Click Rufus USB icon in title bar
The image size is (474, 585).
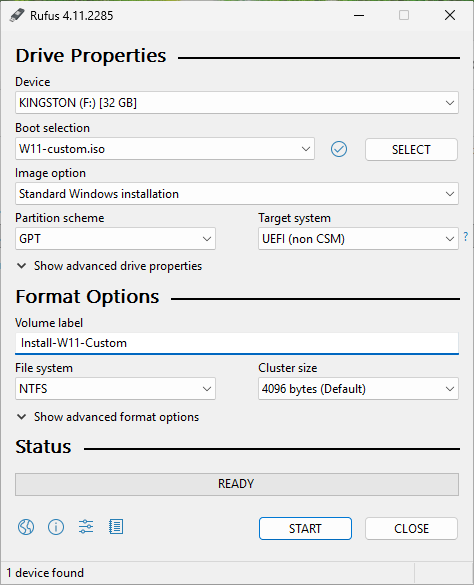click(x=16, y=15)
